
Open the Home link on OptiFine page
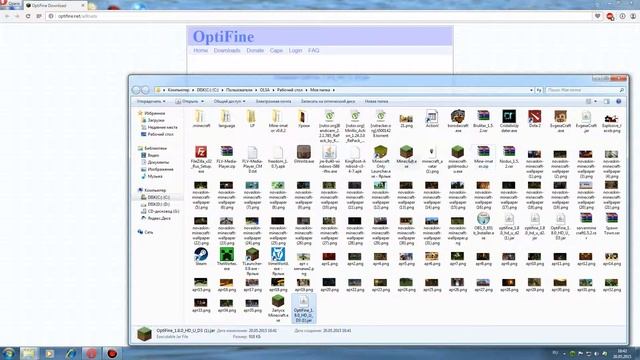coord(200,51)
